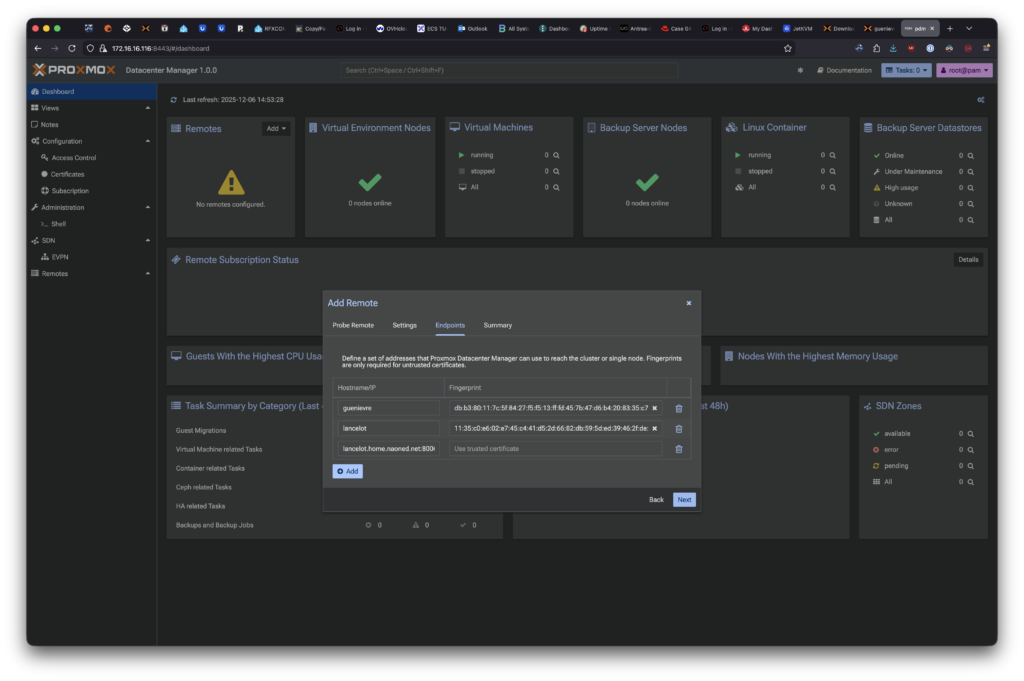Clear the fingerprint for guenievre
The width and height of the screenshot is (1024, 681).
click(x=655, y=408)
